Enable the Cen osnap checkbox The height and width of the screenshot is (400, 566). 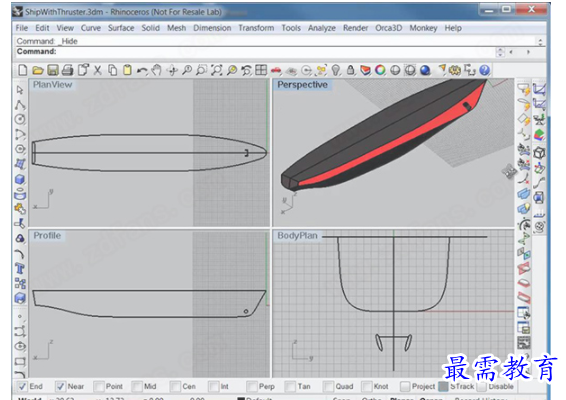click(175, 386)
